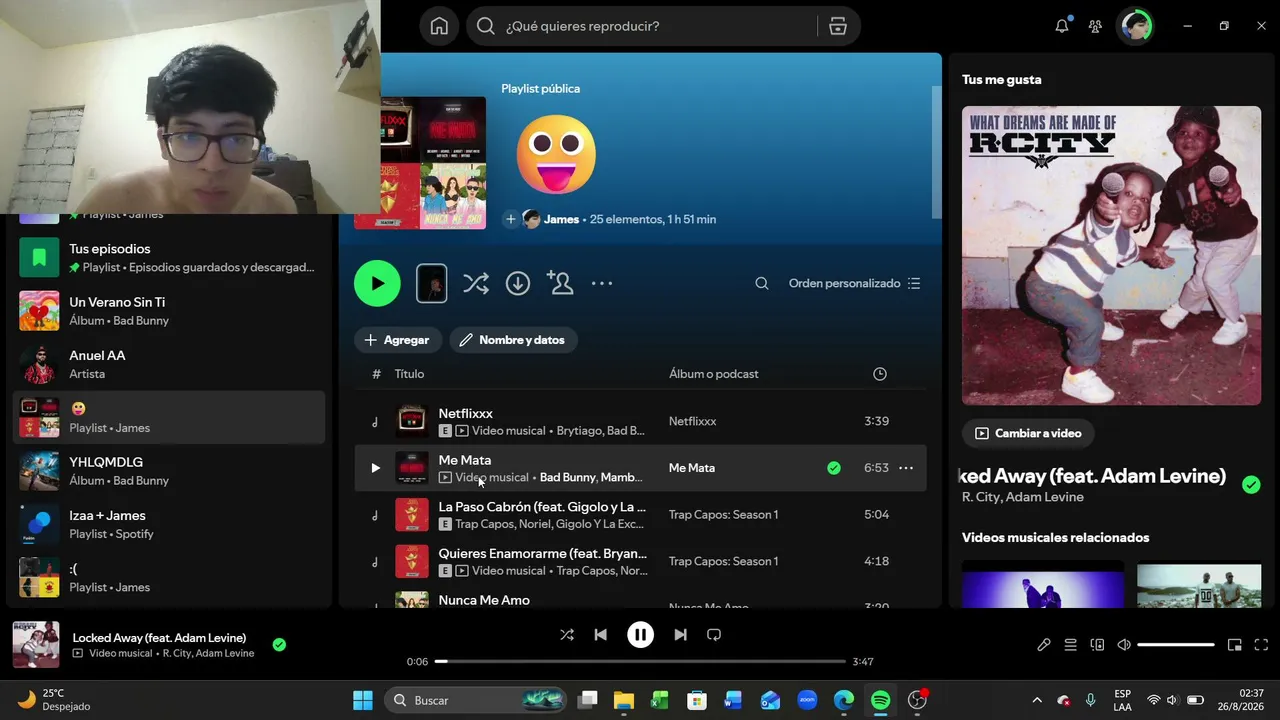Viewport: 1280px width, 720px height.
Task: Open the profile avatar menu
Action: click(1136, 26)
